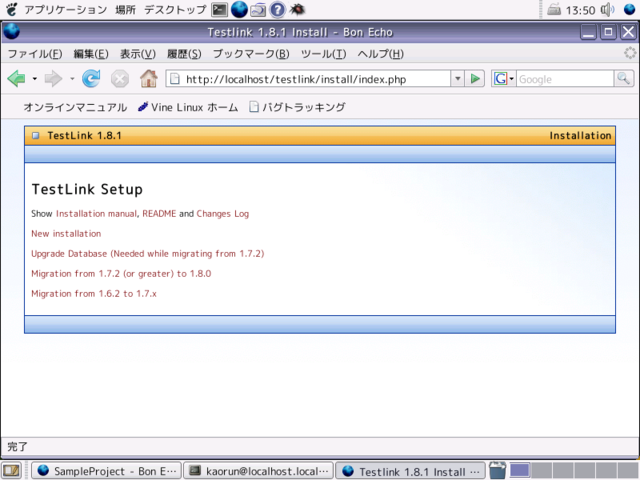Click the loading throbber icon
Screen dimensions: 640x480
630,53
